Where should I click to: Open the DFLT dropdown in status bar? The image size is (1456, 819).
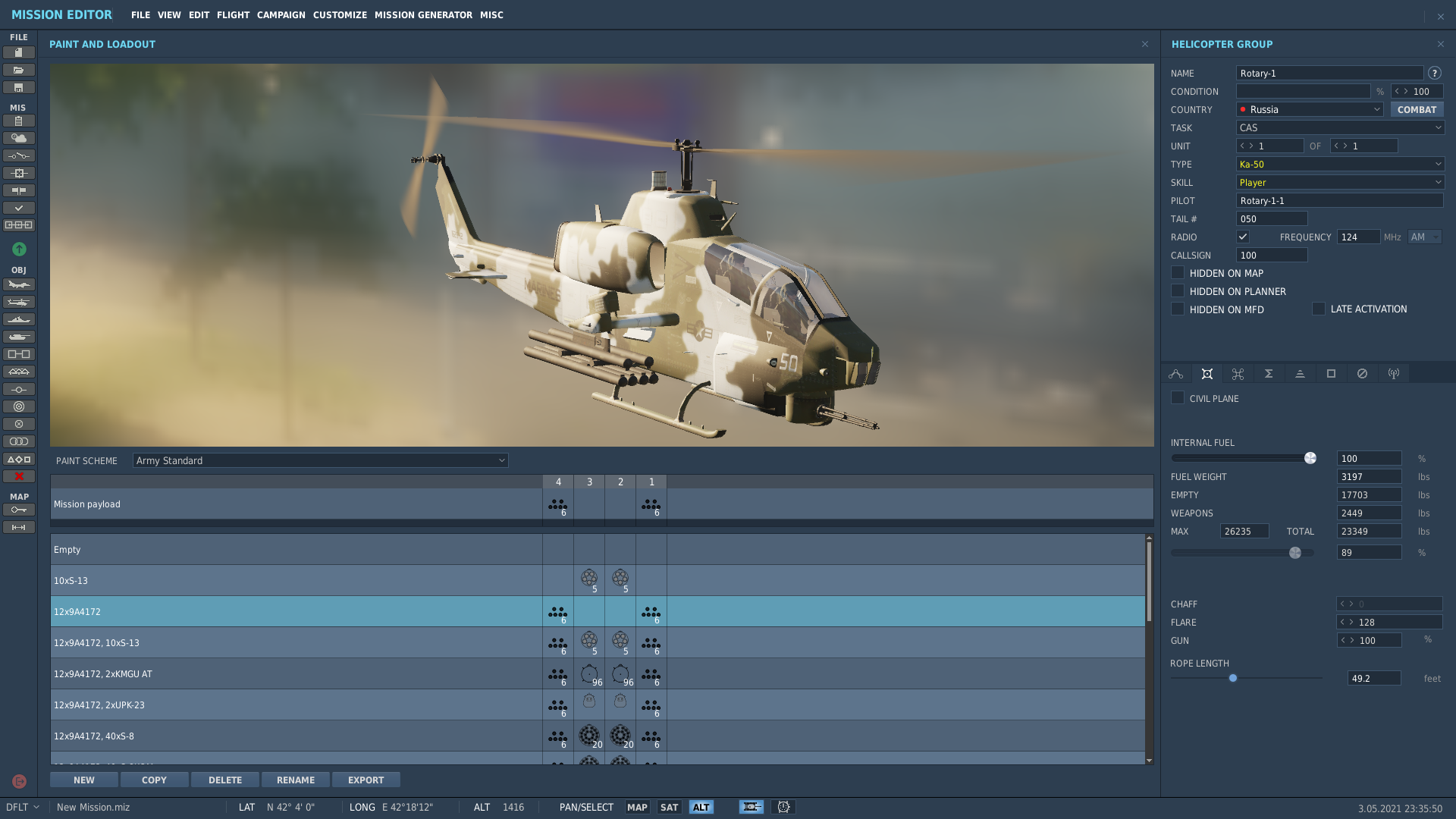pyautogui.click(x=23, y=807)
